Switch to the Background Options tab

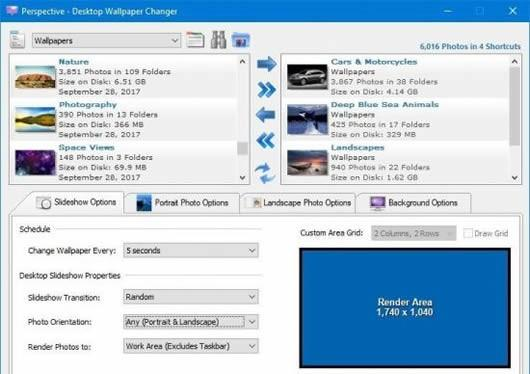(414, 203)
